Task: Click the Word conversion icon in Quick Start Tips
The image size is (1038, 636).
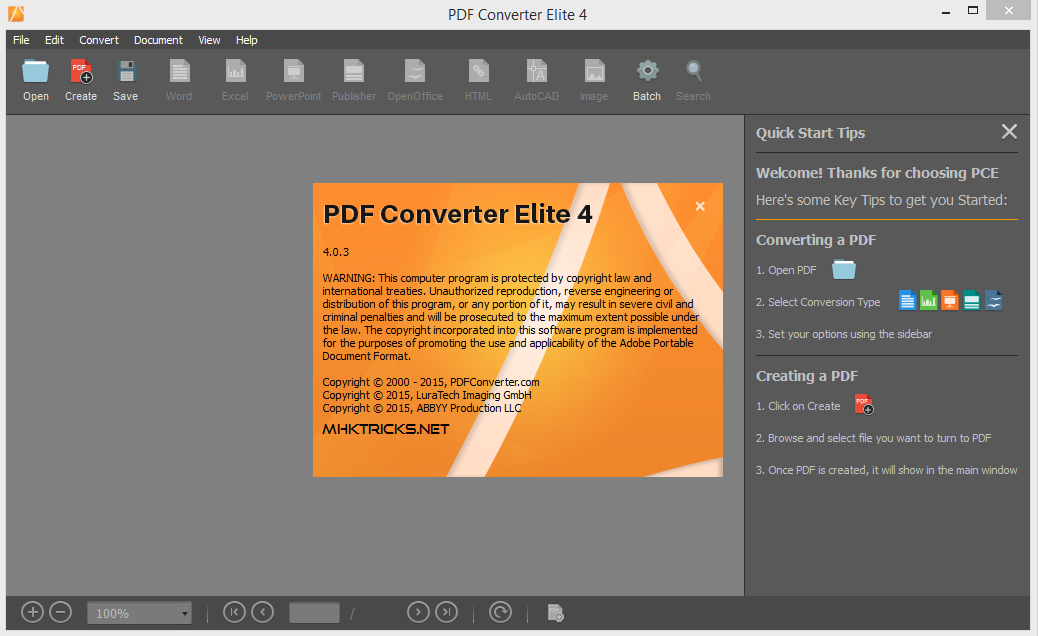Action: (907, 300)
